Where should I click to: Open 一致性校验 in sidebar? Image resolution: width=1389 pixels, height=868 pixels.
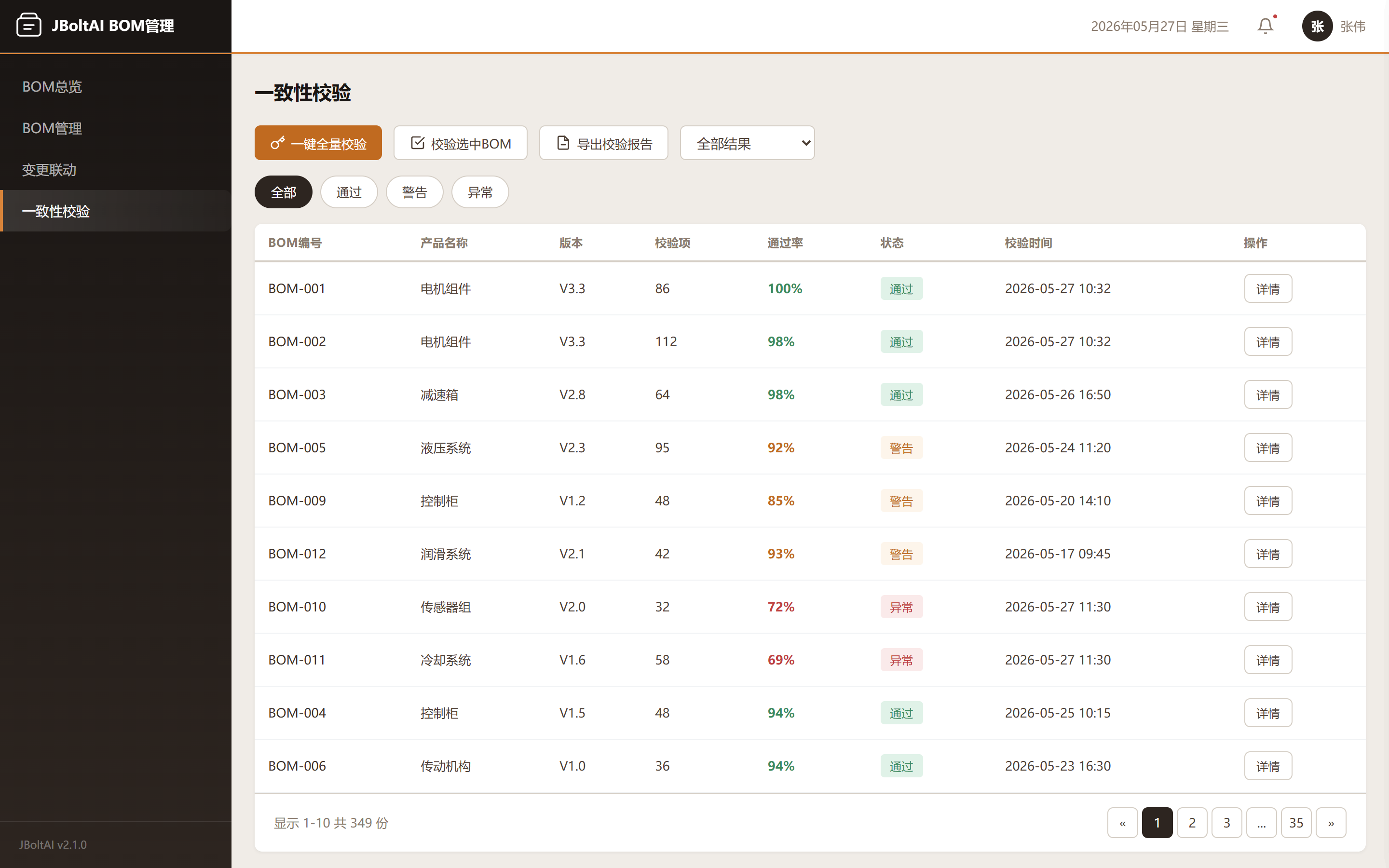116,211
